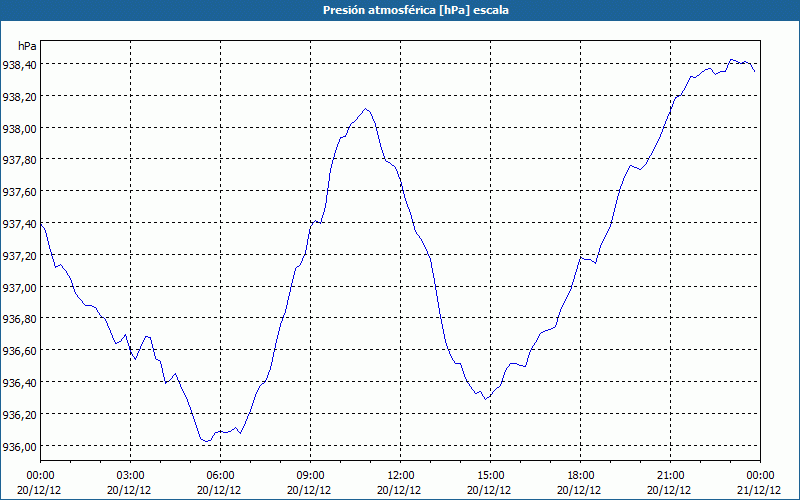Image resolution: width=800 pixels, height=500 pixels.
Task: Select the 936,60 y-axis label
Action: 19,351
